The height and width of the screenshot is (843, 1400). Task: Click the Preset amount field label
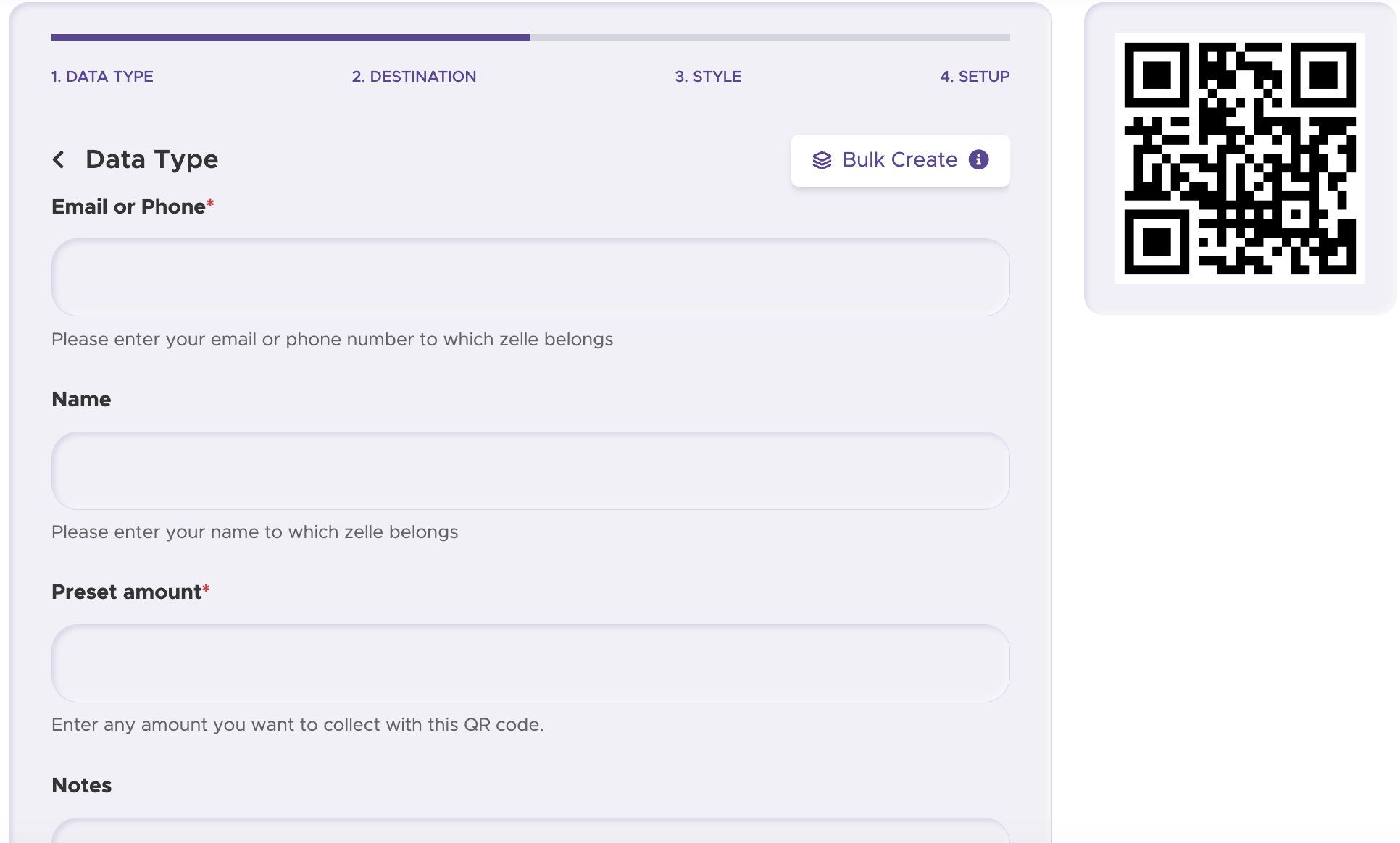point(126,592)
